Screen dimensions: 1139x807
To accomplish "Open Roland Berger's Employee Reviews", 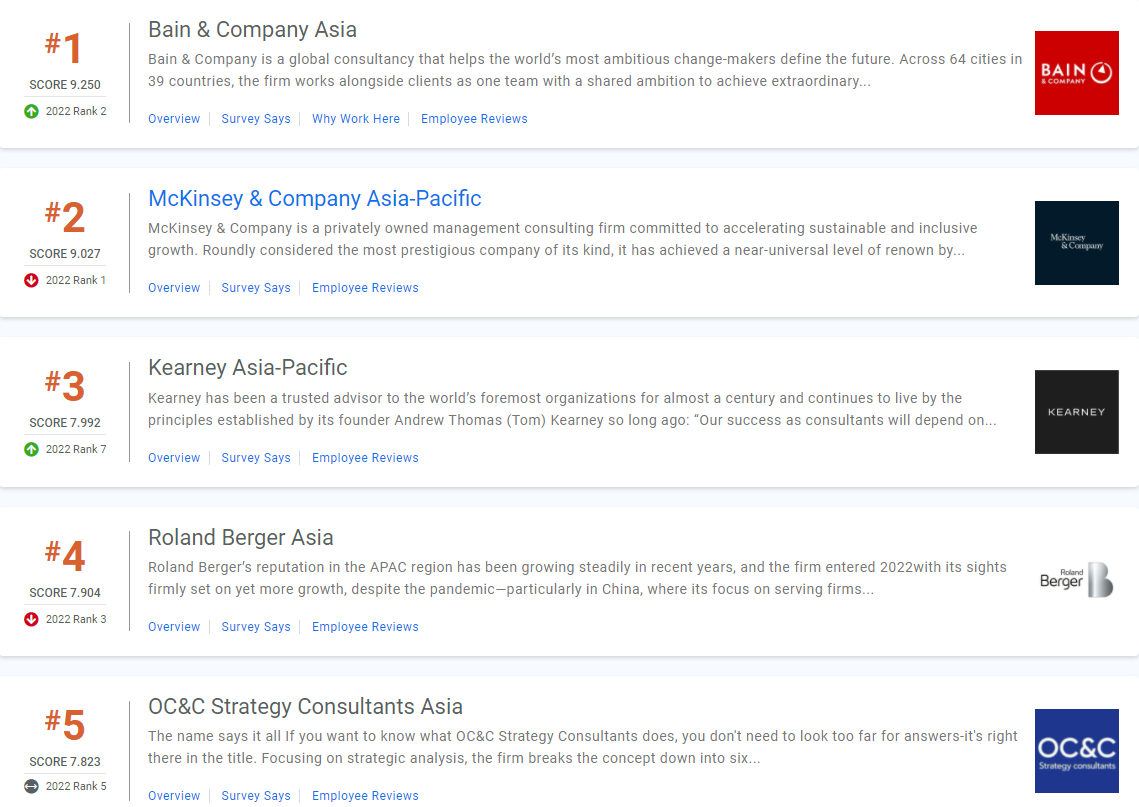I will coord(365,627).
